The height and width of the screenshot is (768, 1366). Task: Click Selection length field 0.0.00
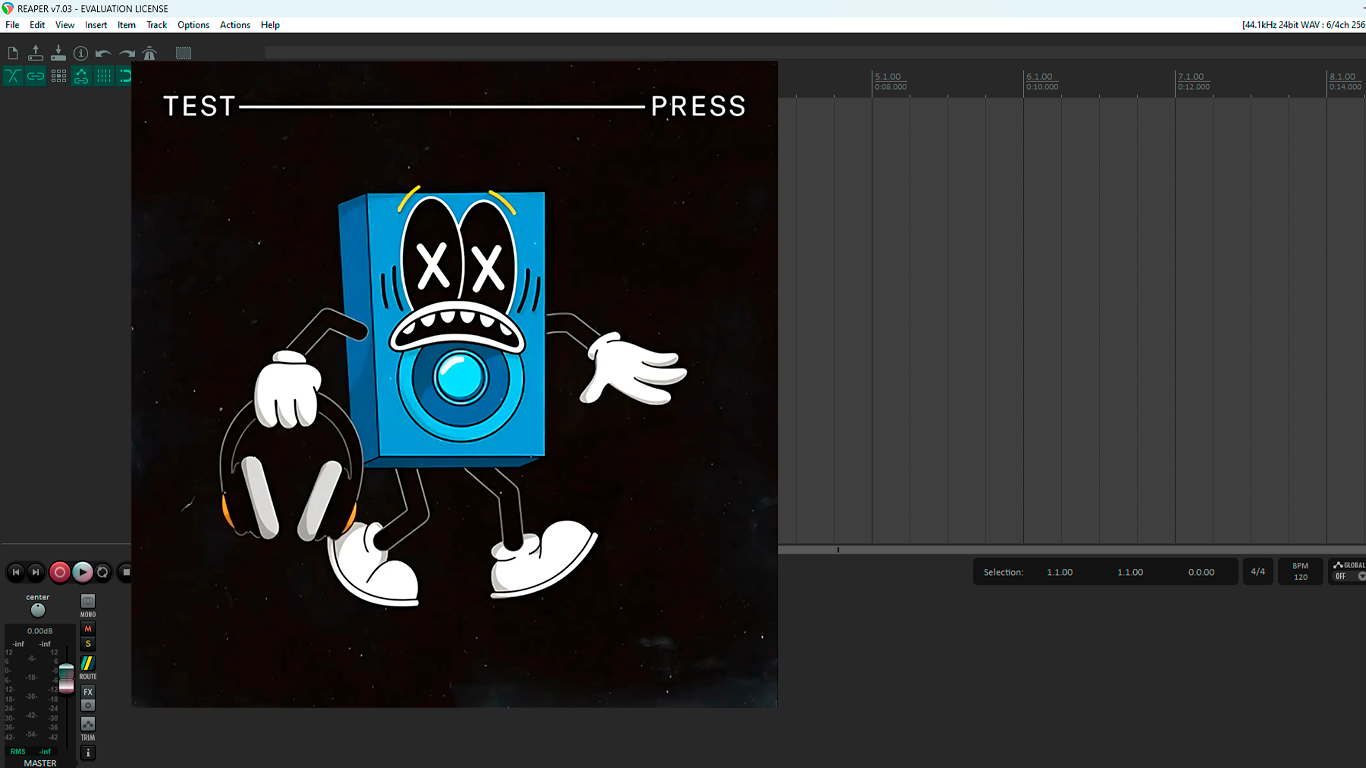[x=1201, y=572]
